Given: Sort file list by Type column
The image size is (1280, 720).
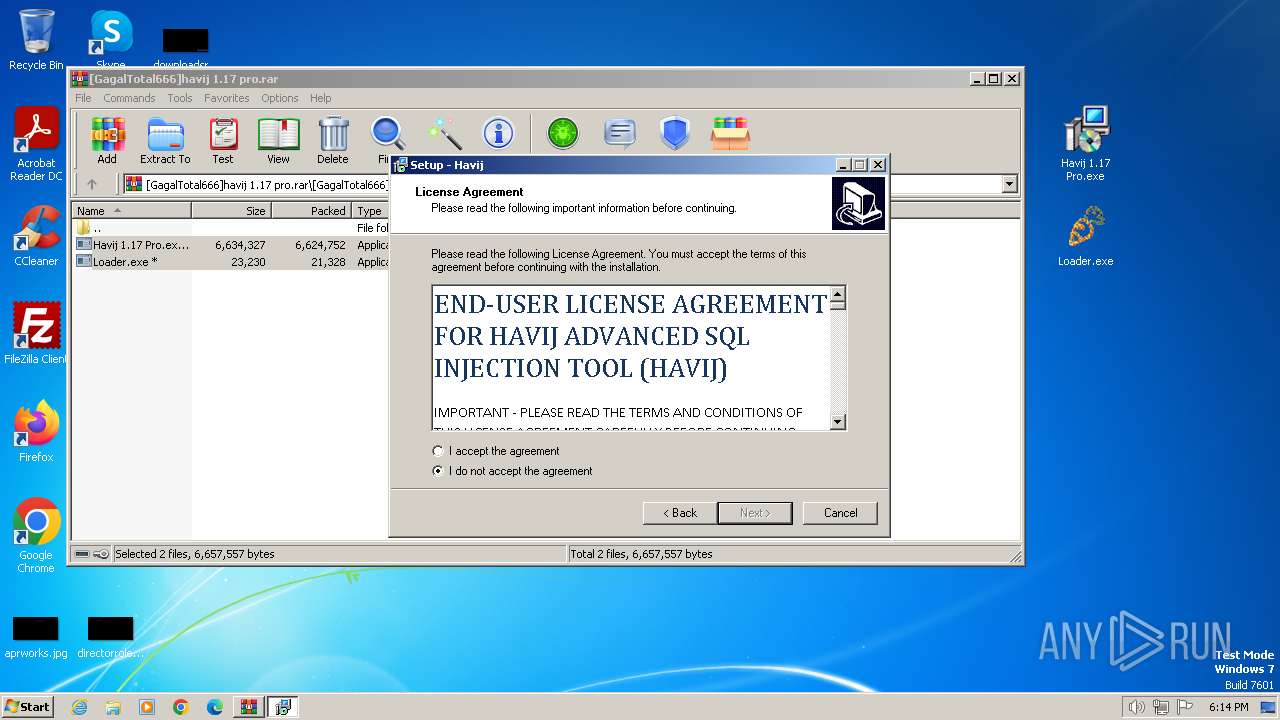Looking at the screenshot, I should tap(371, 211).
